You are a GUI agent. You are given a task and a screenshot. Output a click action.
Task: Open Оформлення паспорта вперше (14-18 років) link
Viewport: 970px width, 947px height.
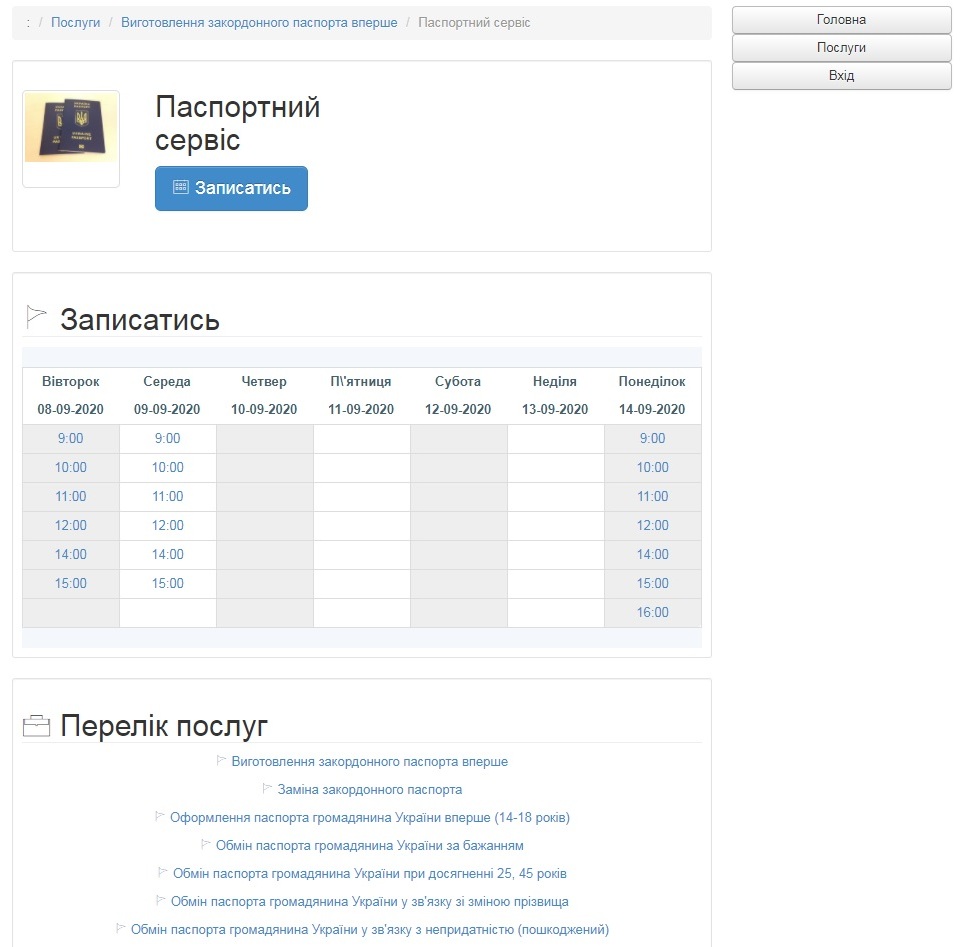click(370, 818)
